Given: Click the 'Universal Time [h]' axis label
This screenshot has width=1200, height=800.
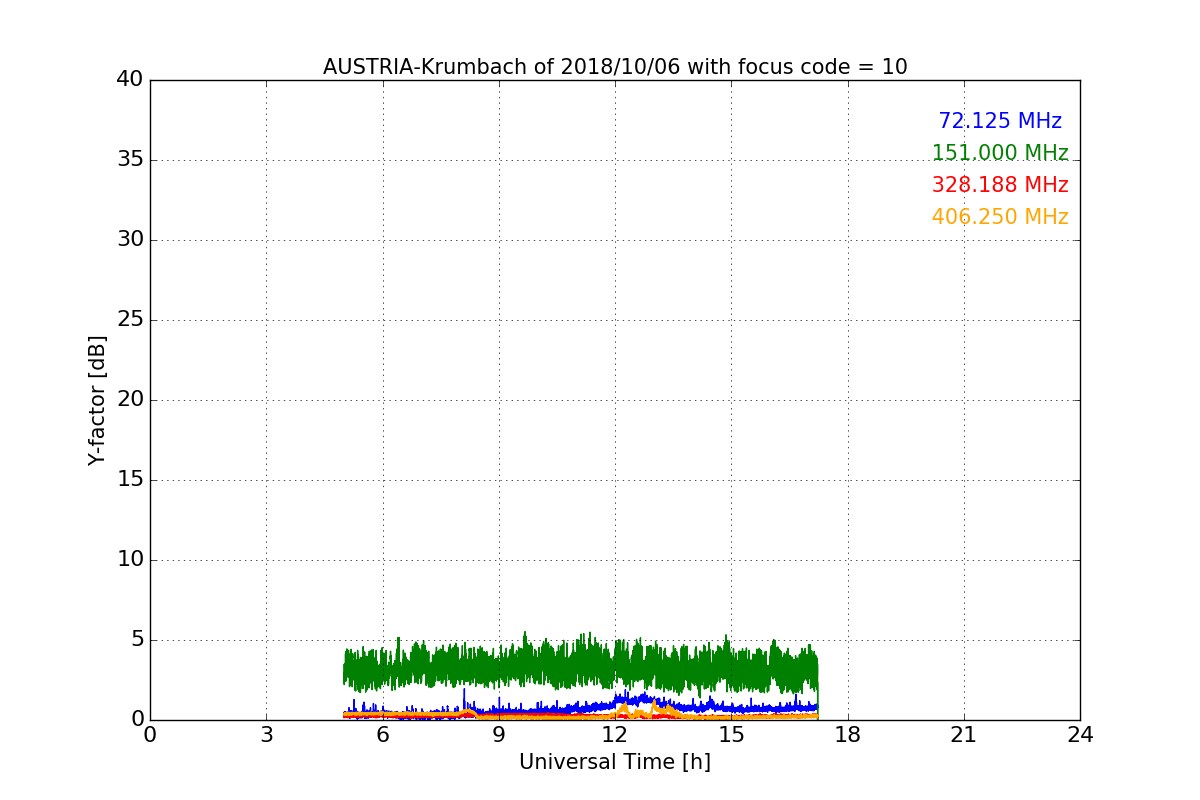Looking at the screenshot, I should click(x=615, y=762).
